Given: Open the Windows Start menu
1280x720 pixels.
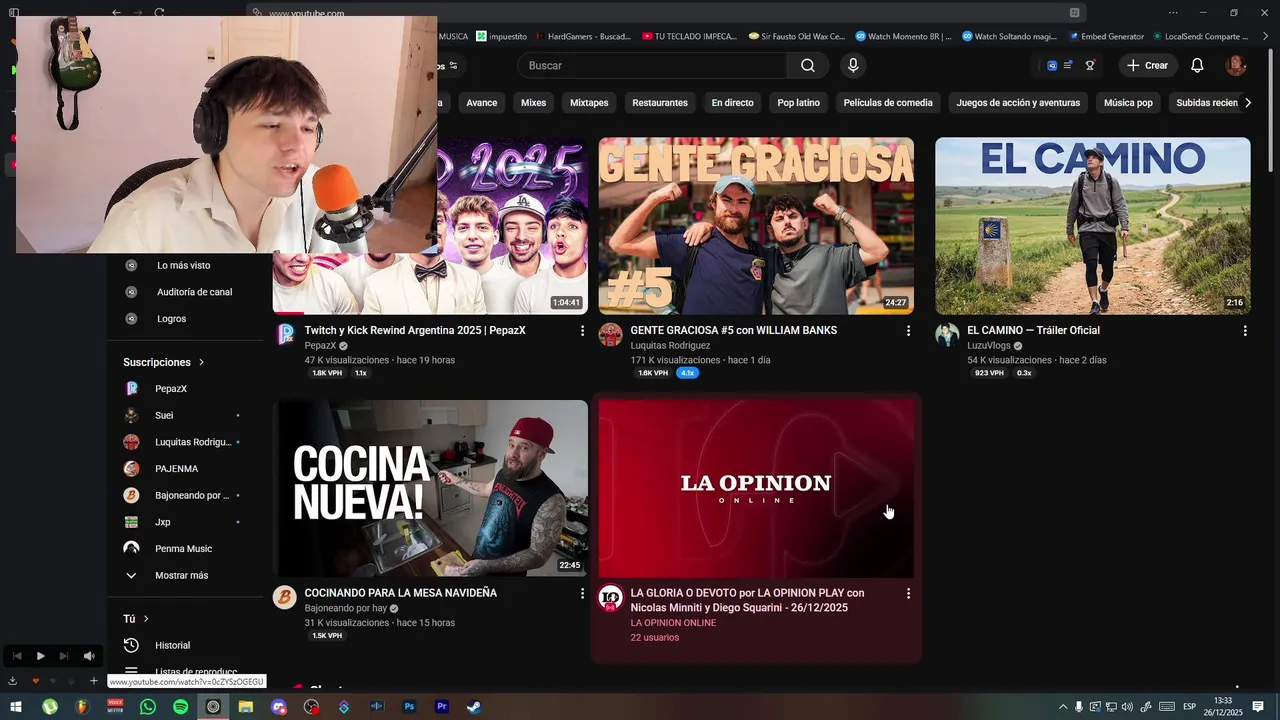Looking at the screenshot, I should (15, 707).
